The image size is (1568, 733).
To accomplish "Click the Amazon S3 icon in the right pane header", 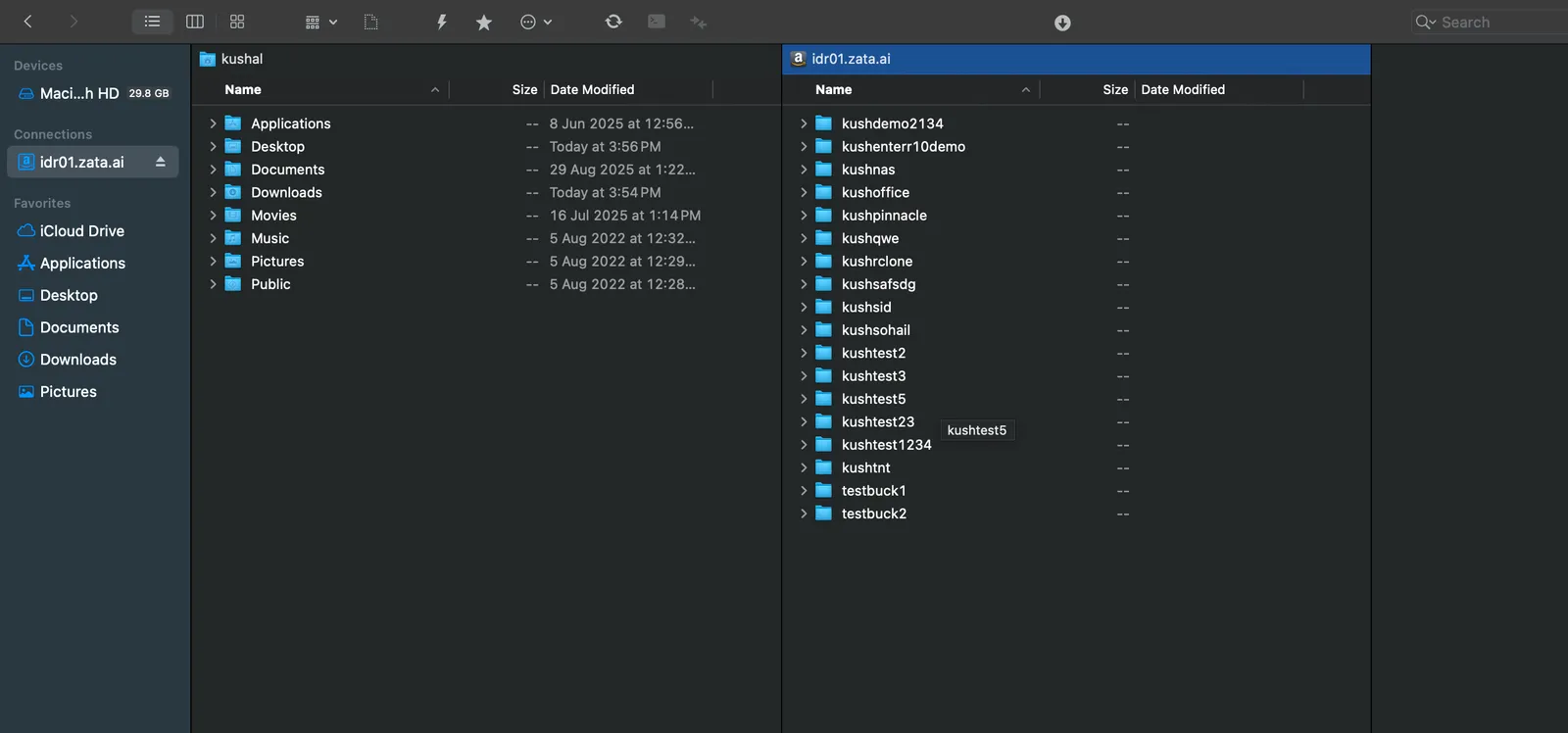I will coord(799,59).
